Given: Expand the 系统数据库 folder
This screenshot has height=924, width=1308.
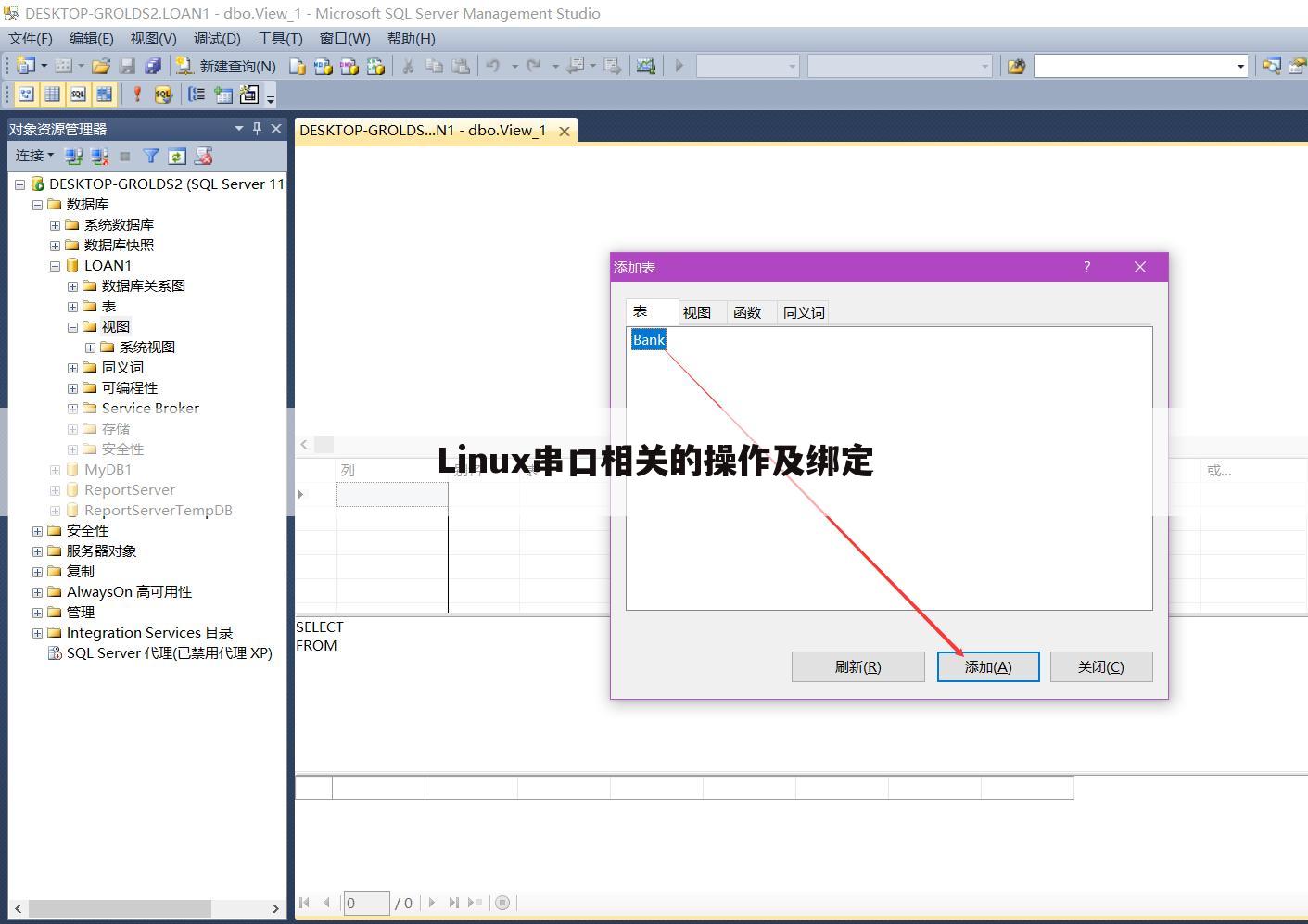Looking at the screenshot, I should [55, 224].
